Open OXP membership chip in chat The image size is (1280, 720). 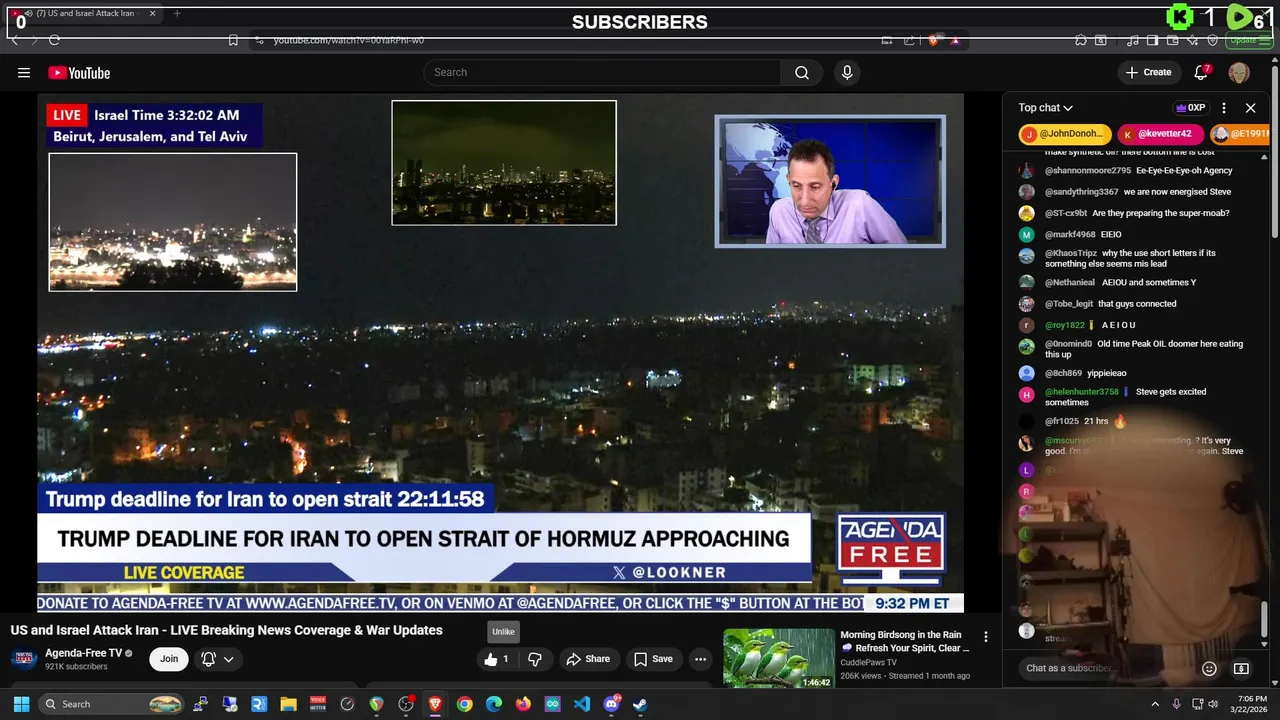(x=1190, y=108)
